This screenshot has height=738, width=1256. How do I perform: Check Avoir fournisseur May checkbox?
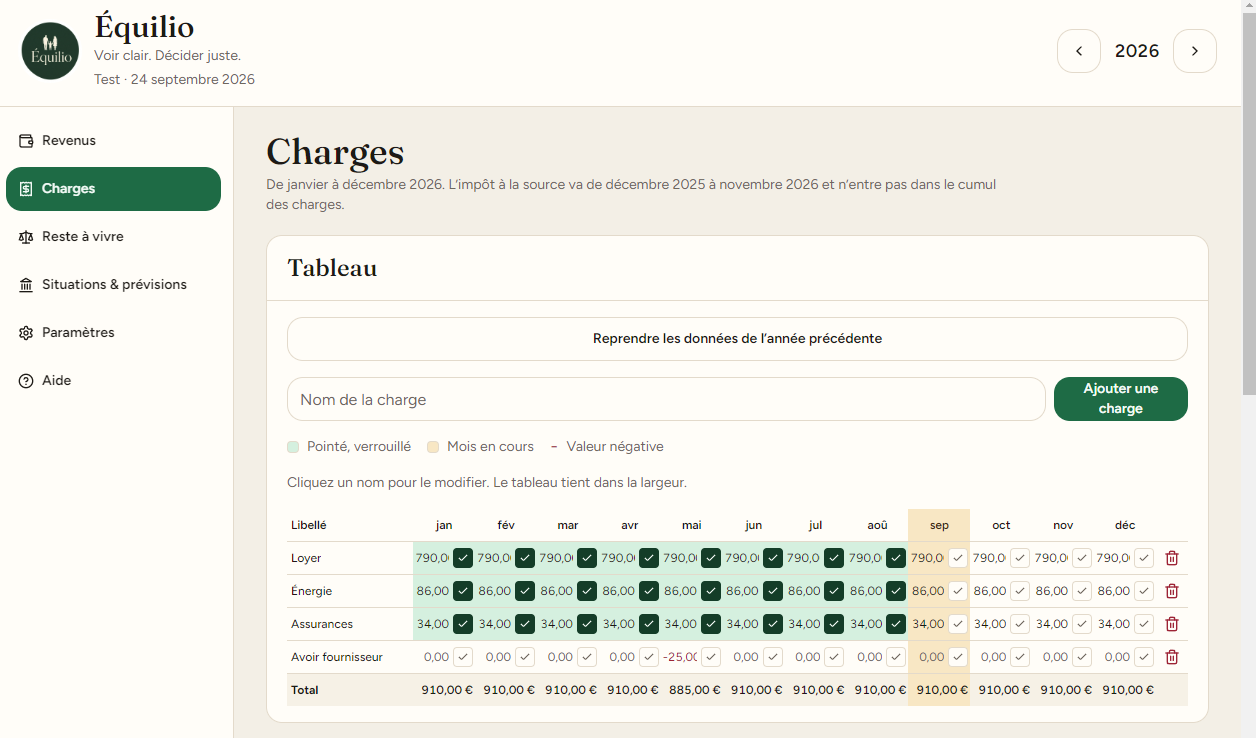[x=711, y=657]
